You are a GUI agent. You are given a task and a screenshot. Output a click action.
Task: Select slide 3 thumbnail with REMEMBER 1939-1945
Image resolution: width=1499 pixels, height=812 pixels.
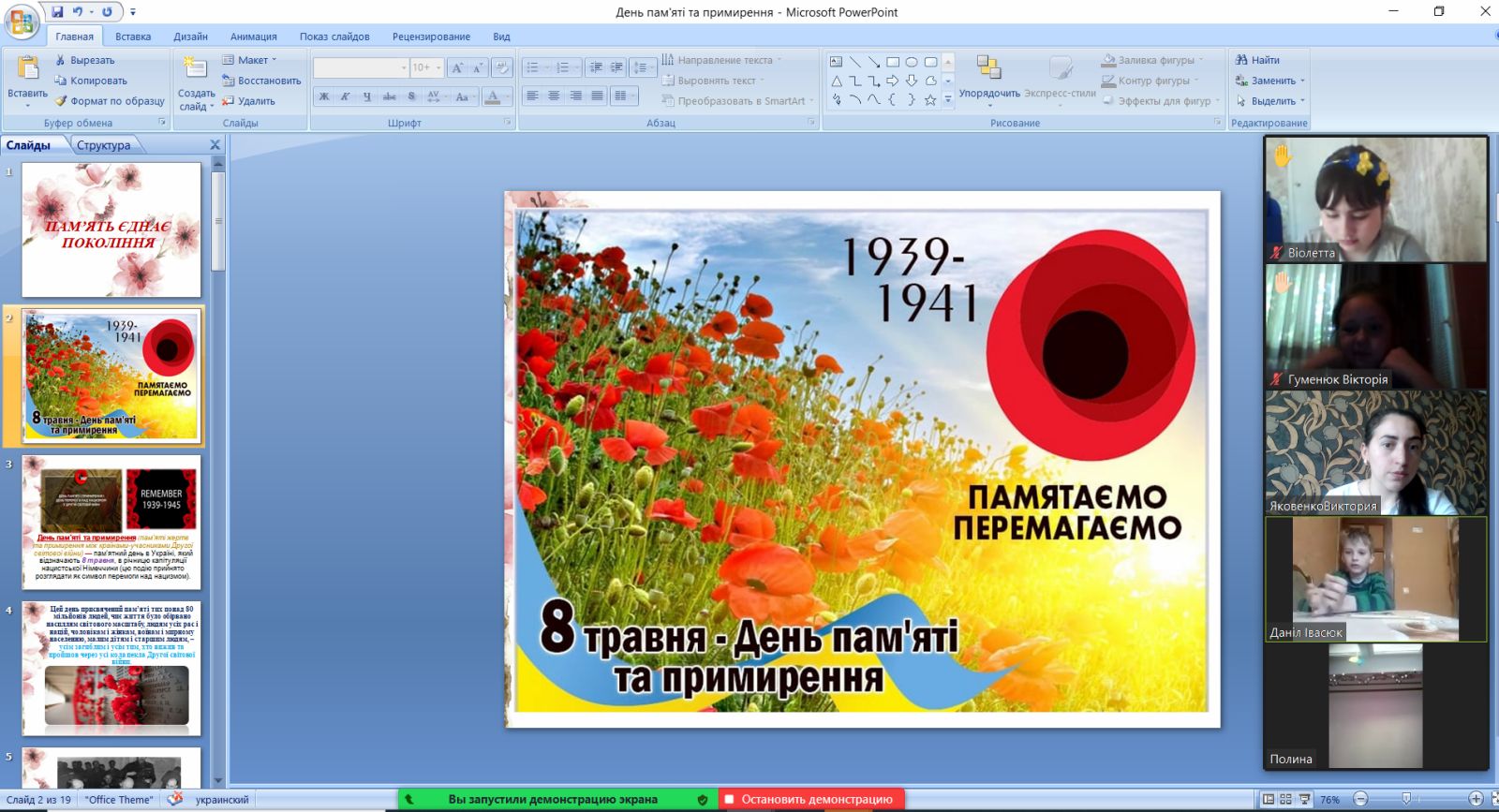click(x=111, y=523)
